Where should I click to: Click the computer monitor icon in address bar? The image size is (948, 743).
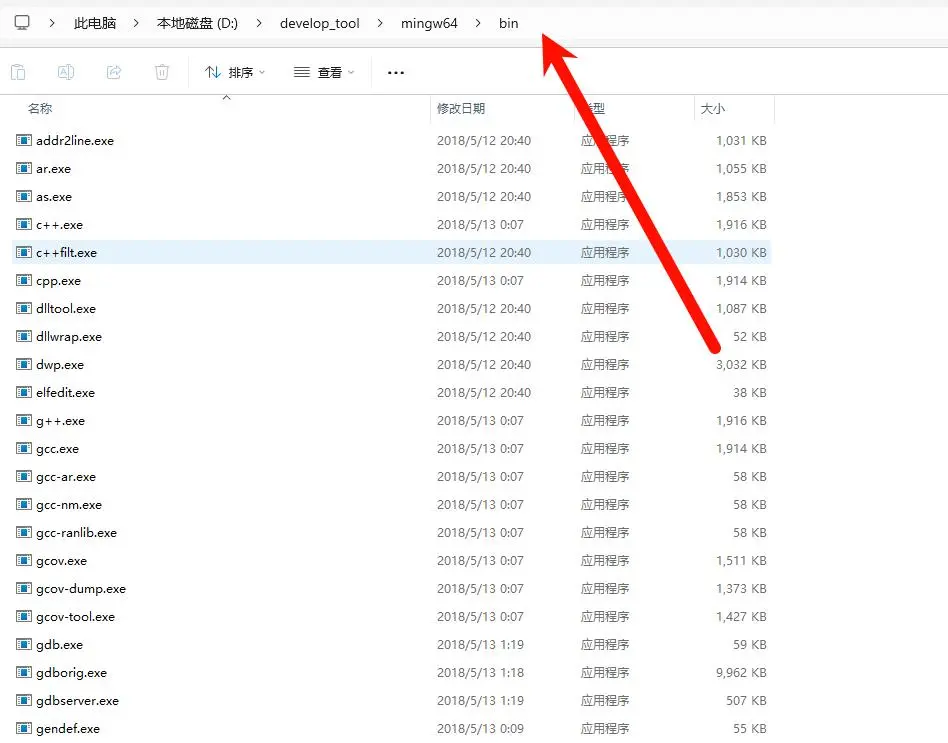(22, 23)
